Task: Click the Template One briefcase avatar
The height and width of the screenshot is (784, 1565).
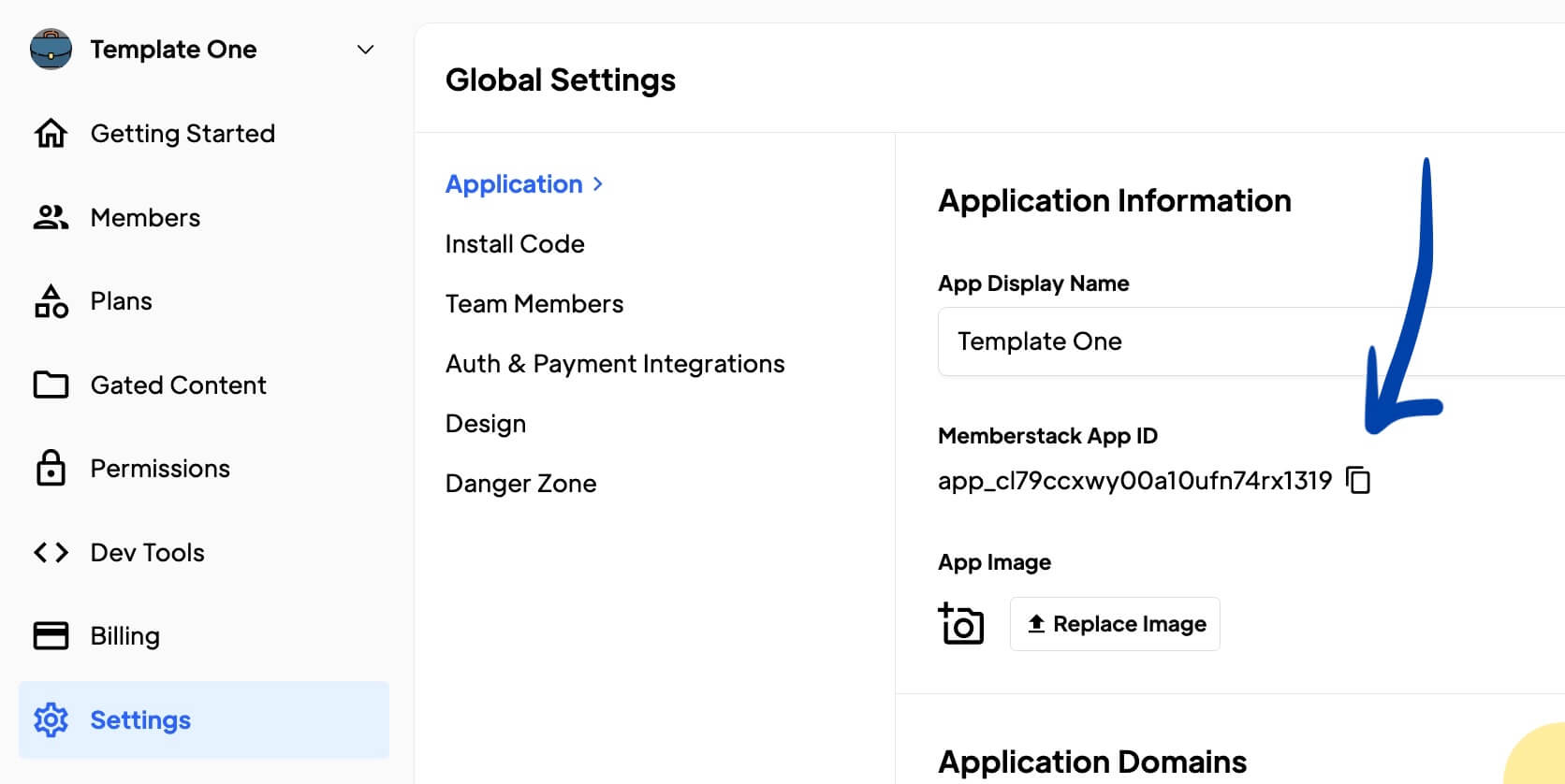Action: coord(51,49)
